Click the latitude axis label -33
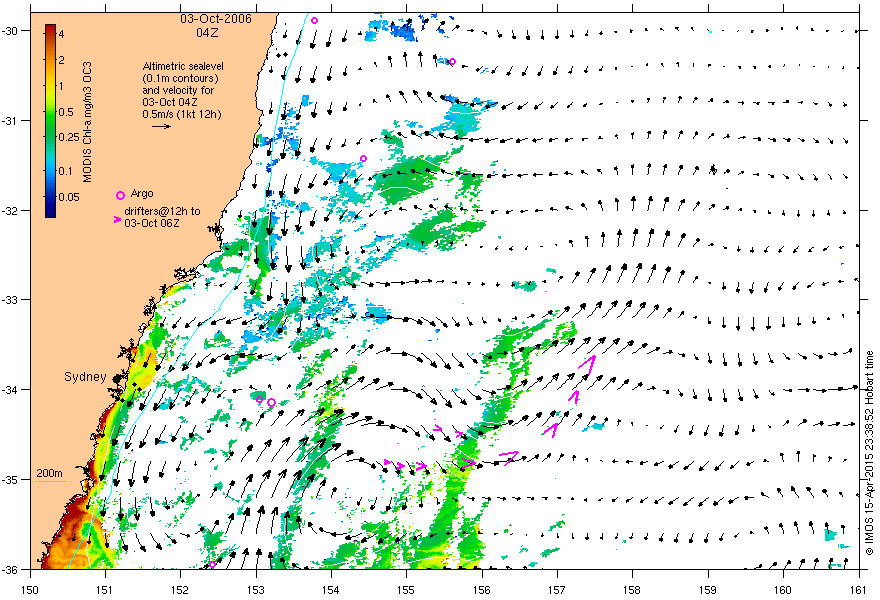Image resolution: width=880 pixels, height=600 pixels. point(12,300)
